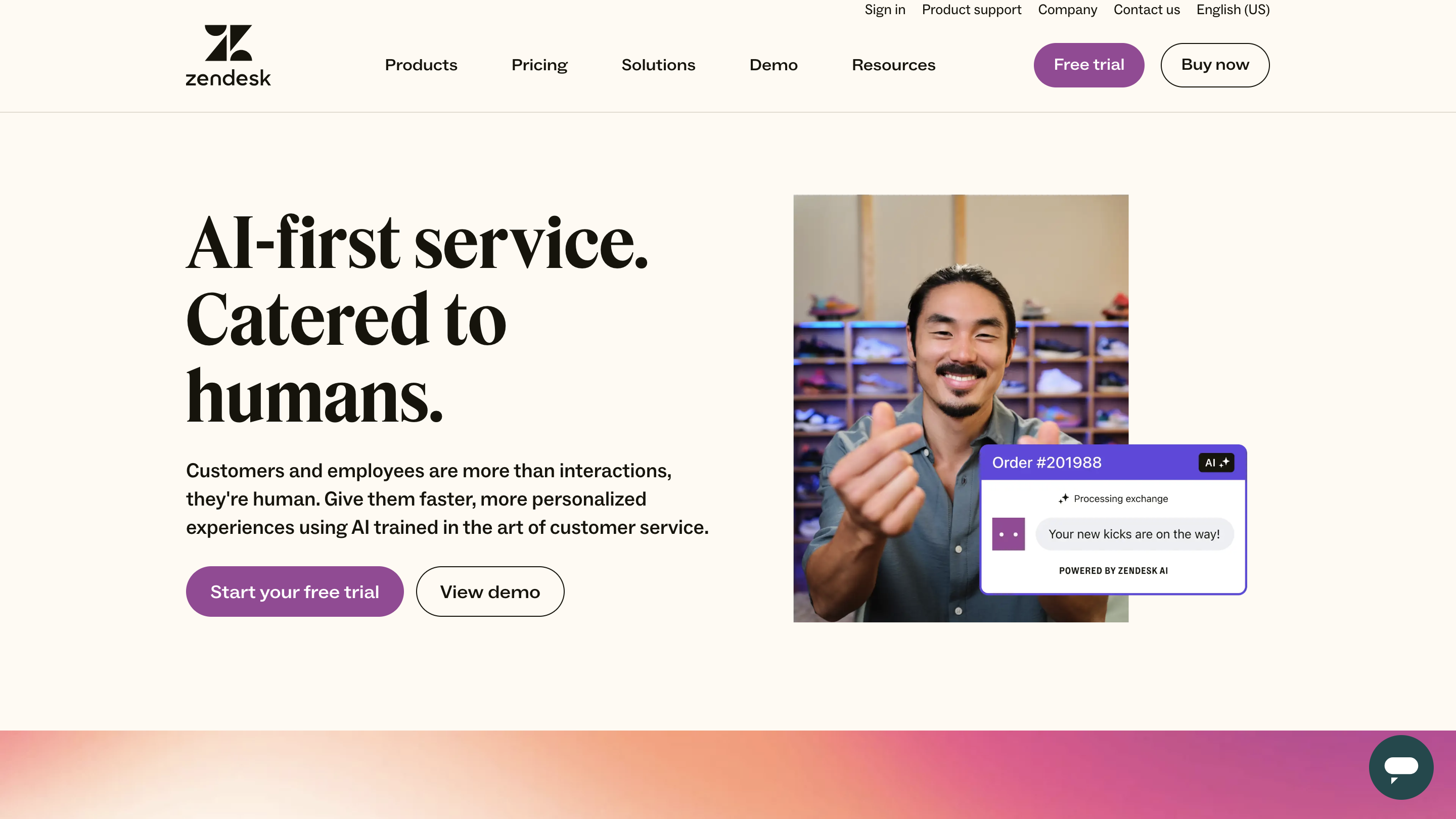Open the Products menu
The width and height of the screenshot is (1456, 819).
[421, 65]
